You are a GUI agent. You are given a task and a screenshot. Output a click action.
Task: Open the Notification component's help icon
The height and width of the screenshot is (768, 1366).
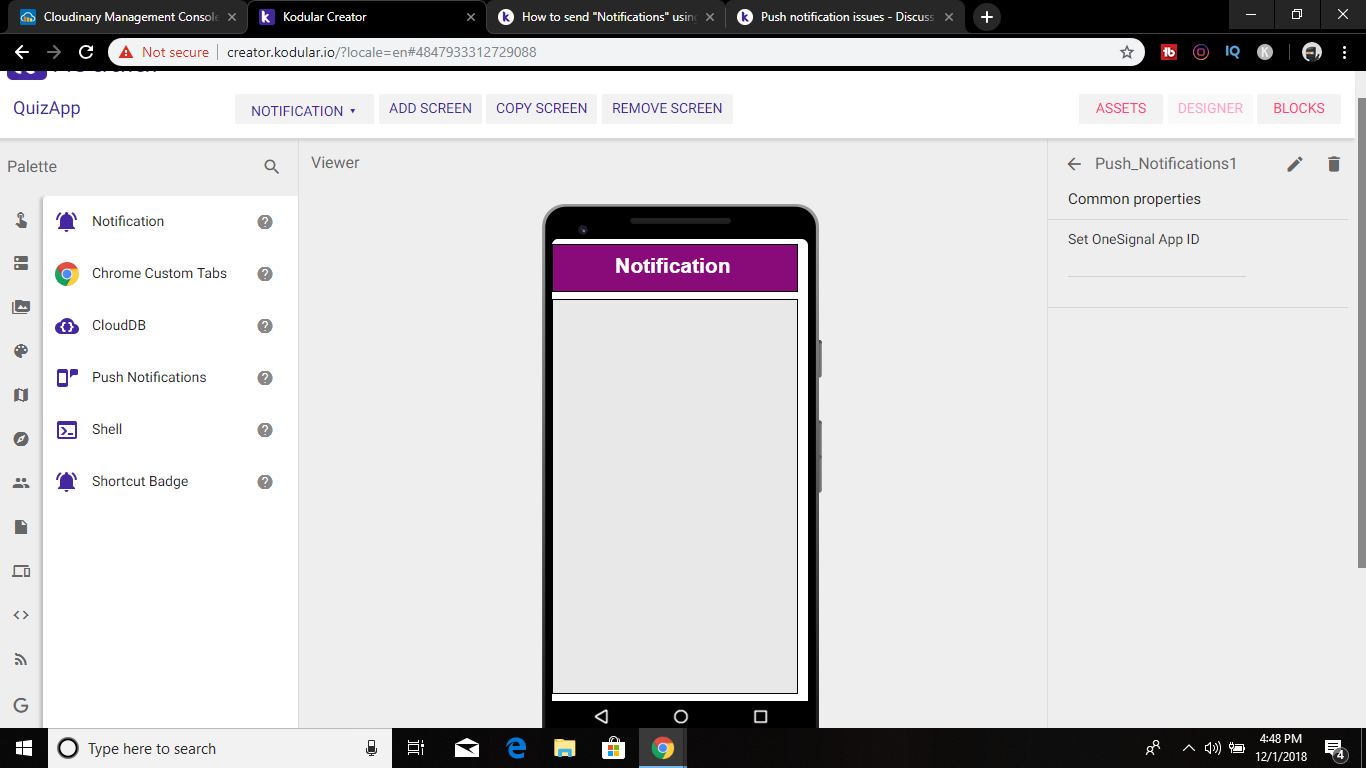265,222
